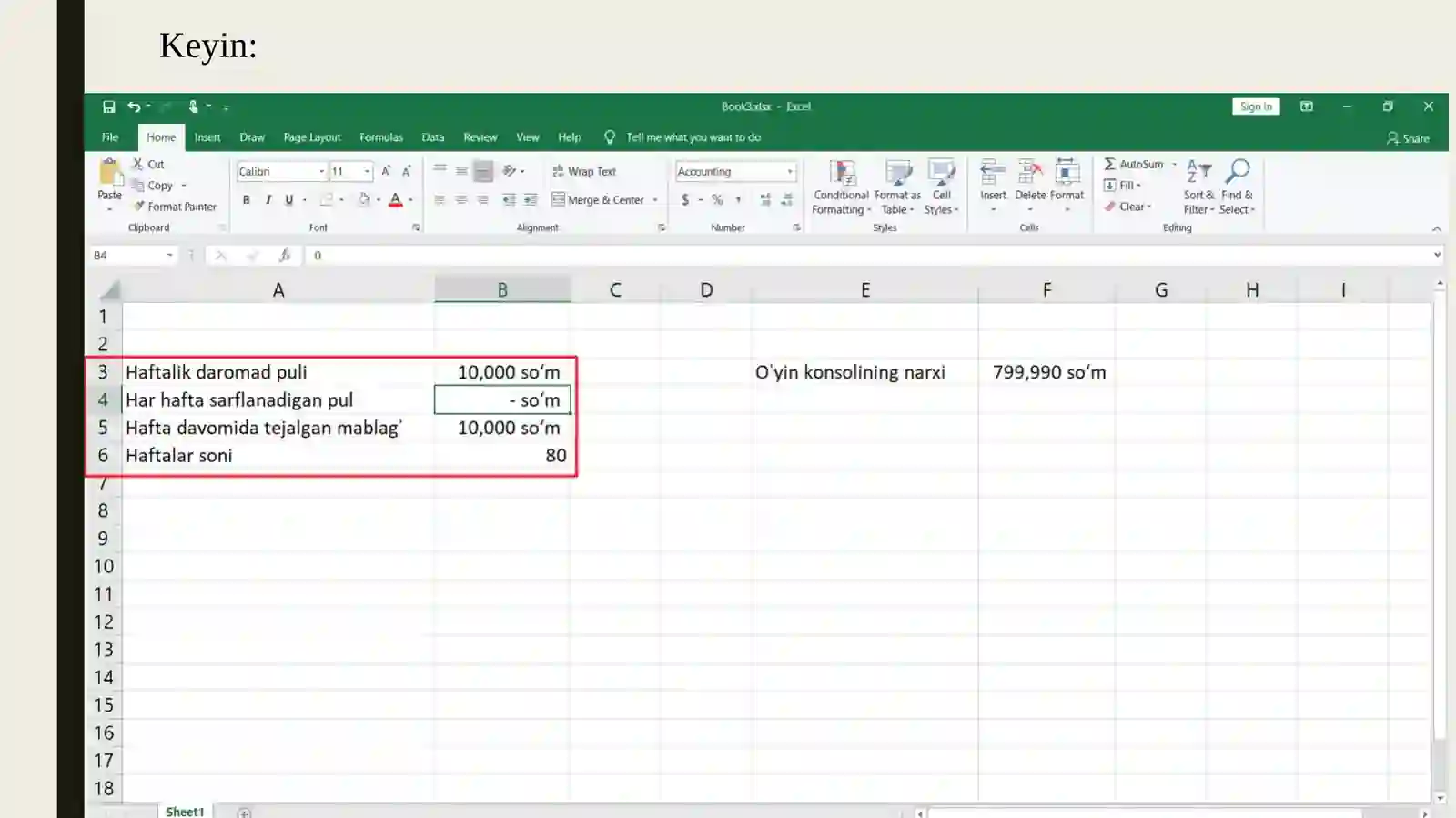Collapse the ribbon with chevron arrow
Screen dimensions: 1456x818
tap(1437, 228)
